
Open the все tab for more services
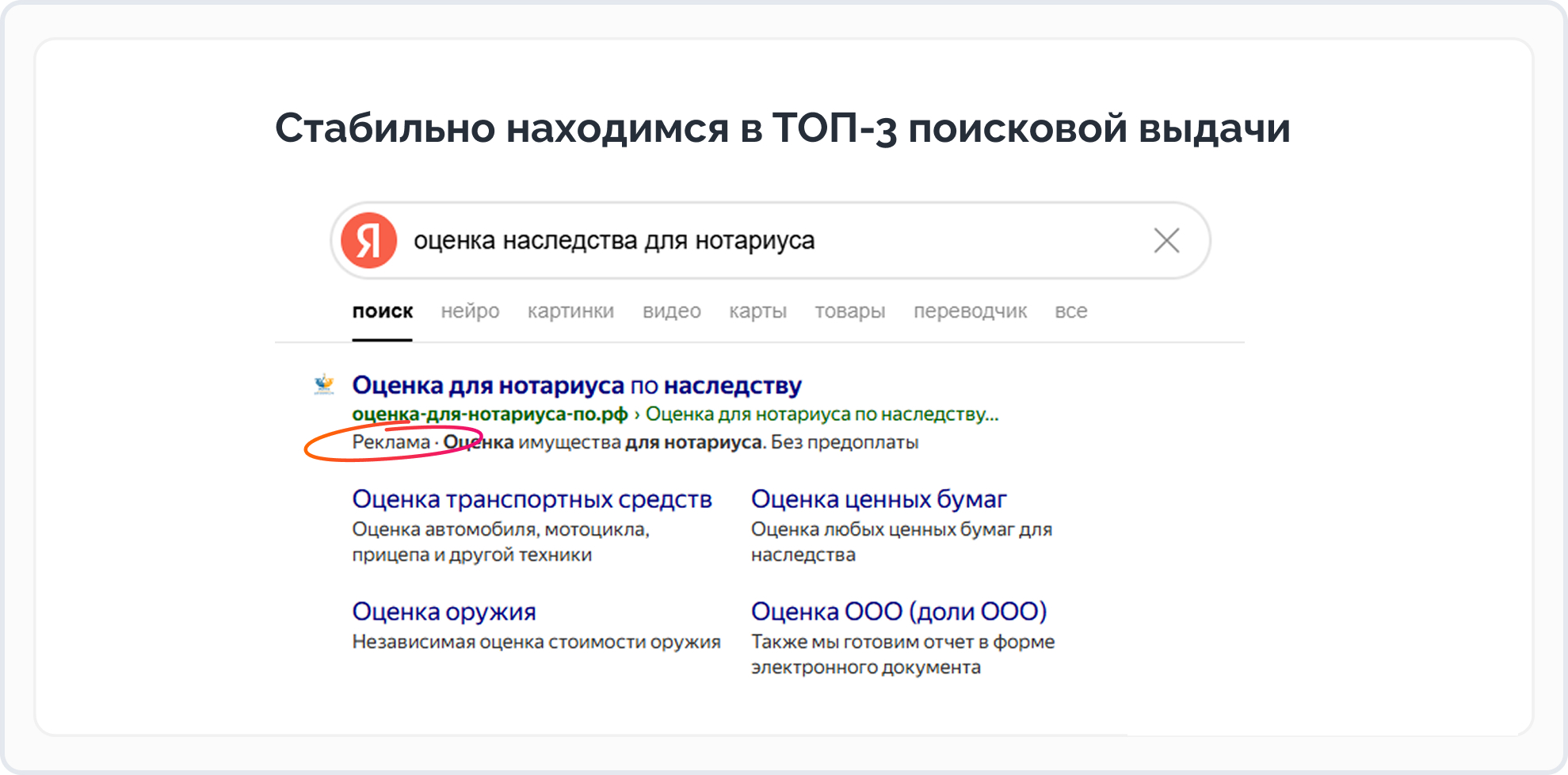click(x=1071, y=311)
